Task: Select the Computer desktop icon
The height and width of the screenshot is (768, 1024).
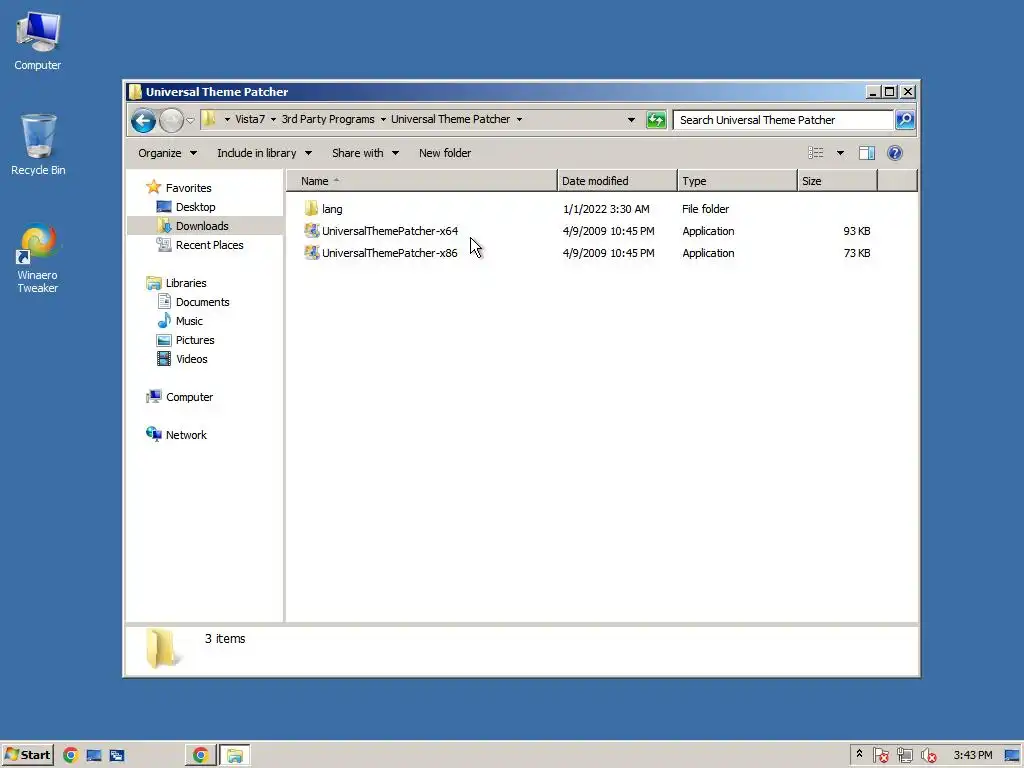Action: [x=38, y=42]
